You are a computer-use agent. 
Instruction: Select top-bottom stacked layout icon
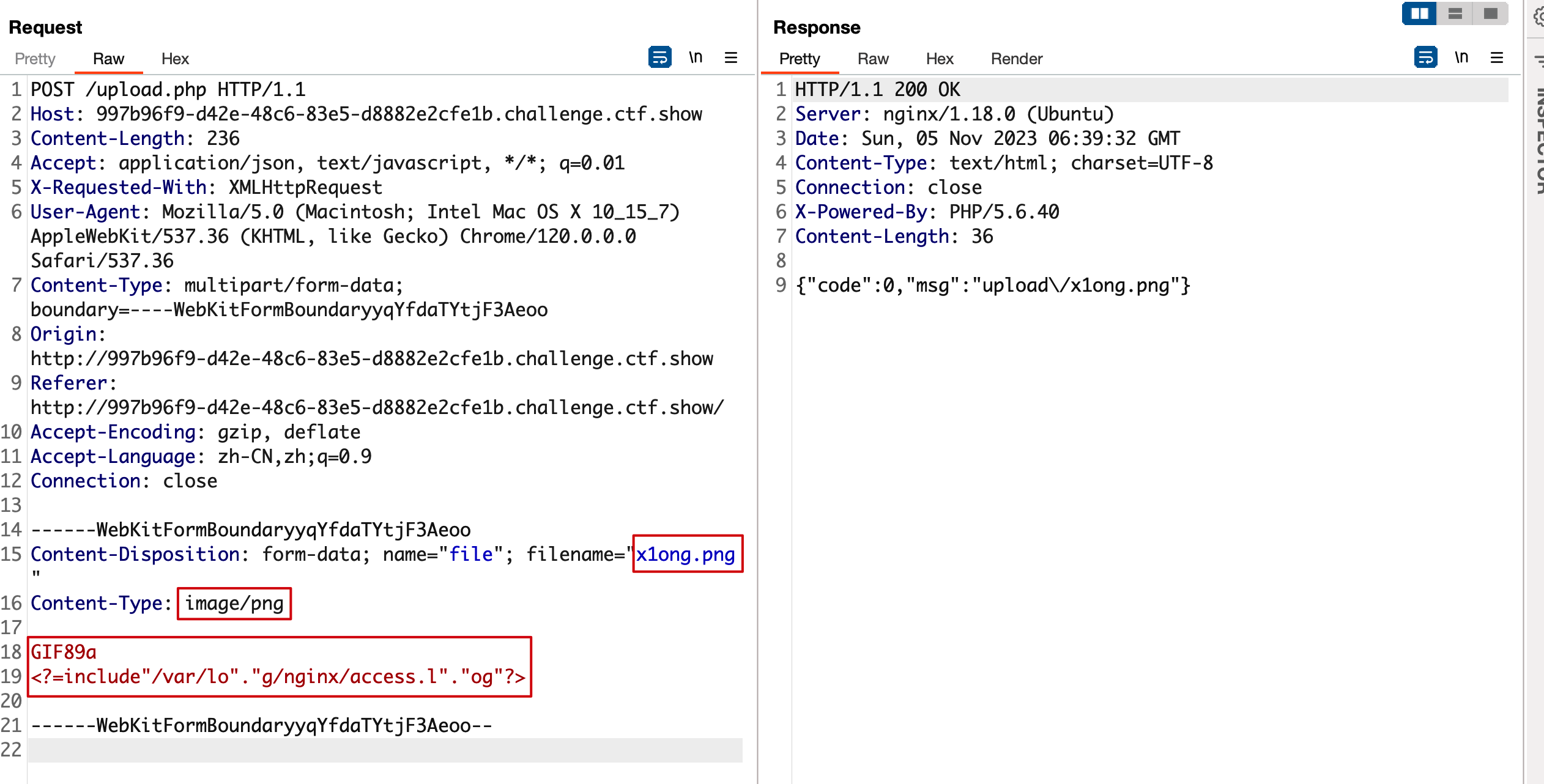coord(1455,13)
